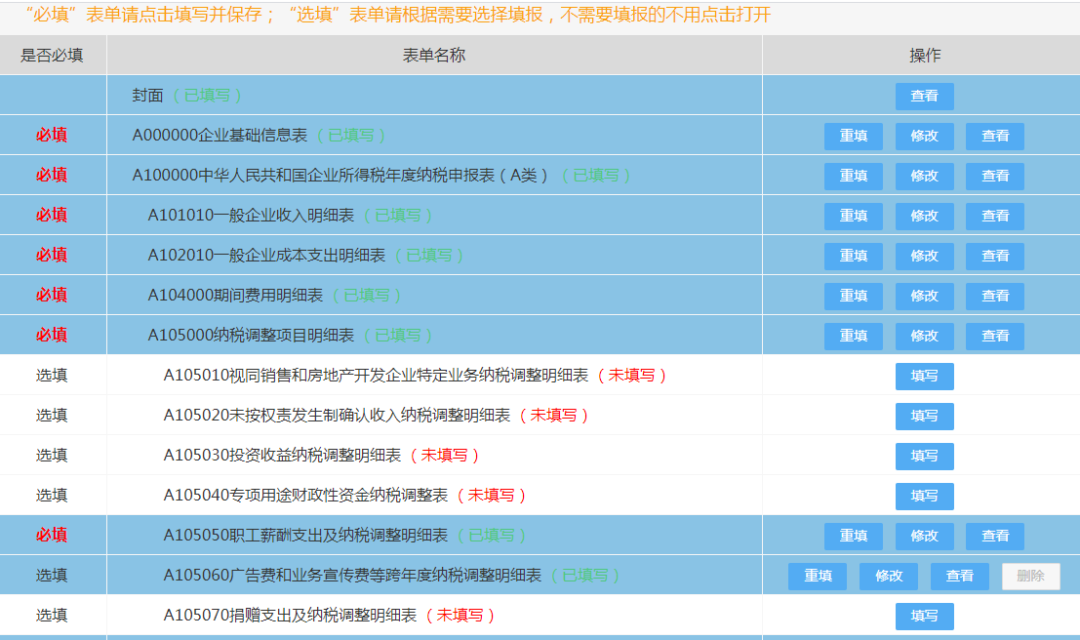Viewport: 1080px width, 640px height.
Task: Click 查看 button for 封面 row
Action: 924,96
